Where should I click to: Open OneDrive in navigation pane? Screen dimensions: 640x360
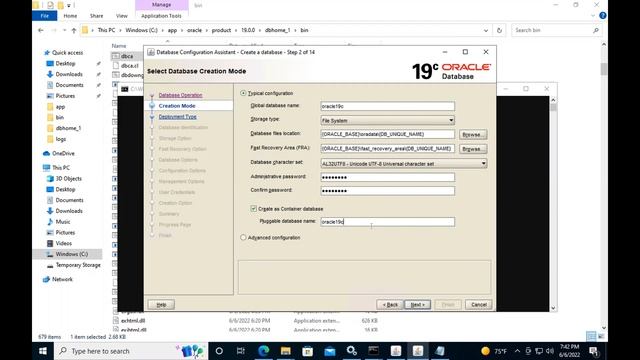pos(63,153)
